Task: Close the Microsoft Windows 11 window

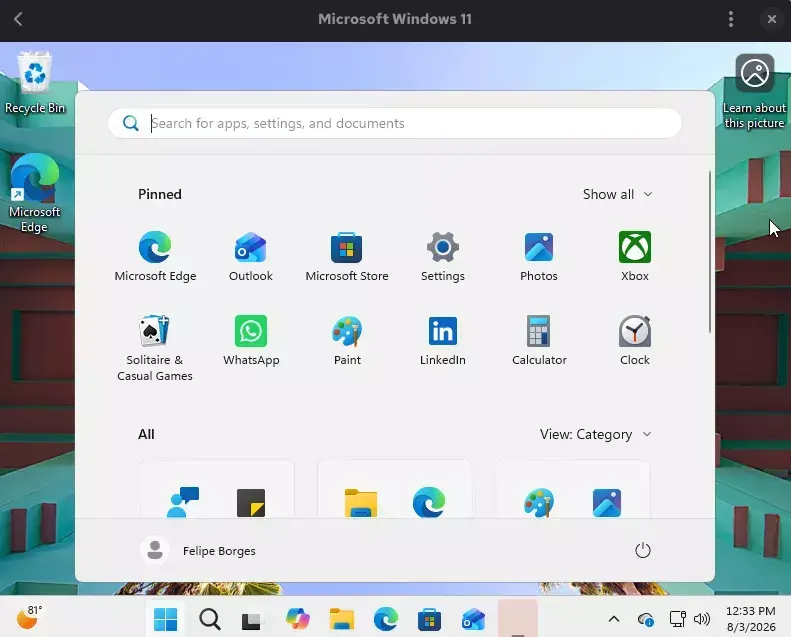Action: point(771,19)
